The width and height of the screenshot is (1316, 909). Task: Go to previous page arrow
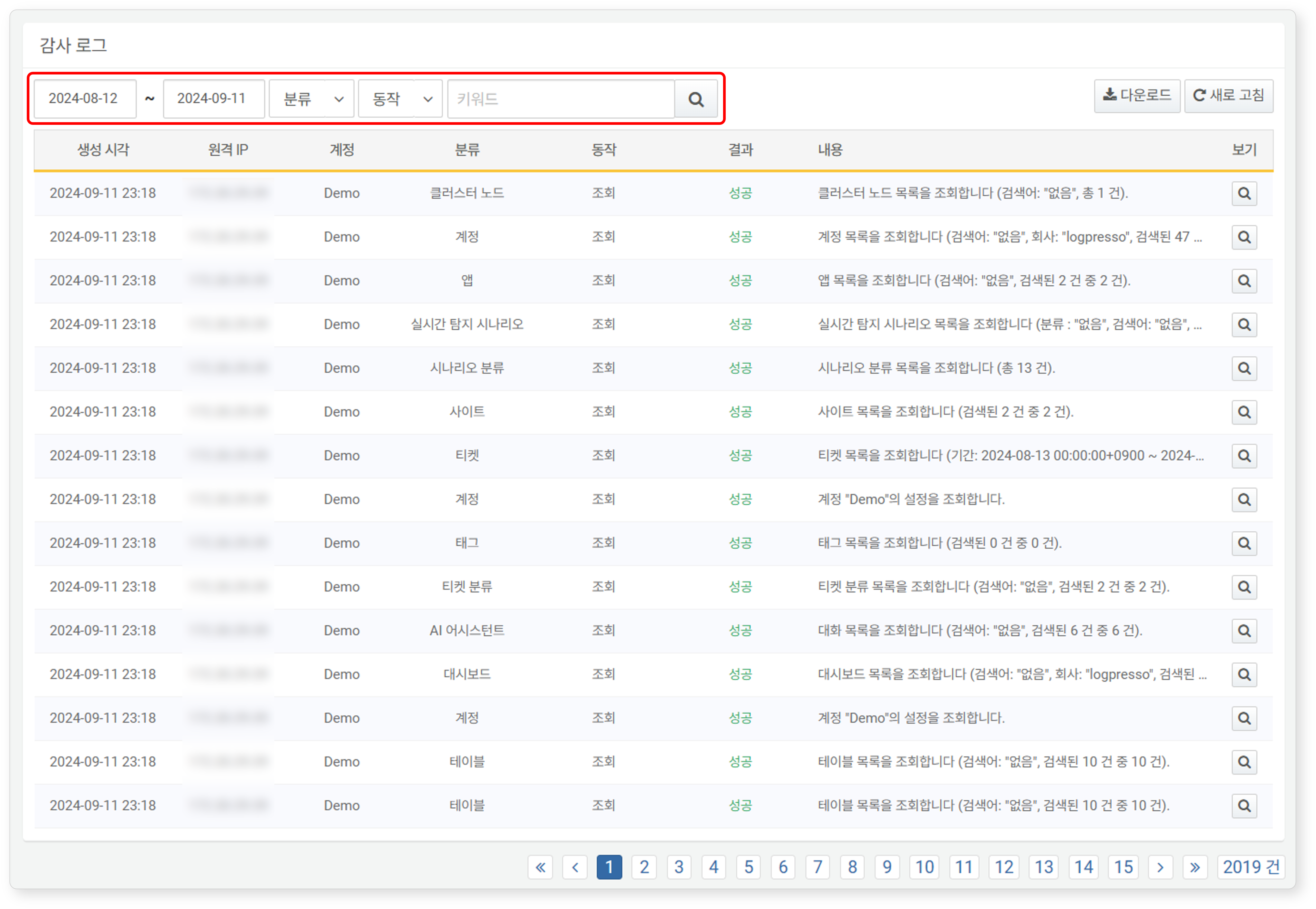(x=575, y=867)
